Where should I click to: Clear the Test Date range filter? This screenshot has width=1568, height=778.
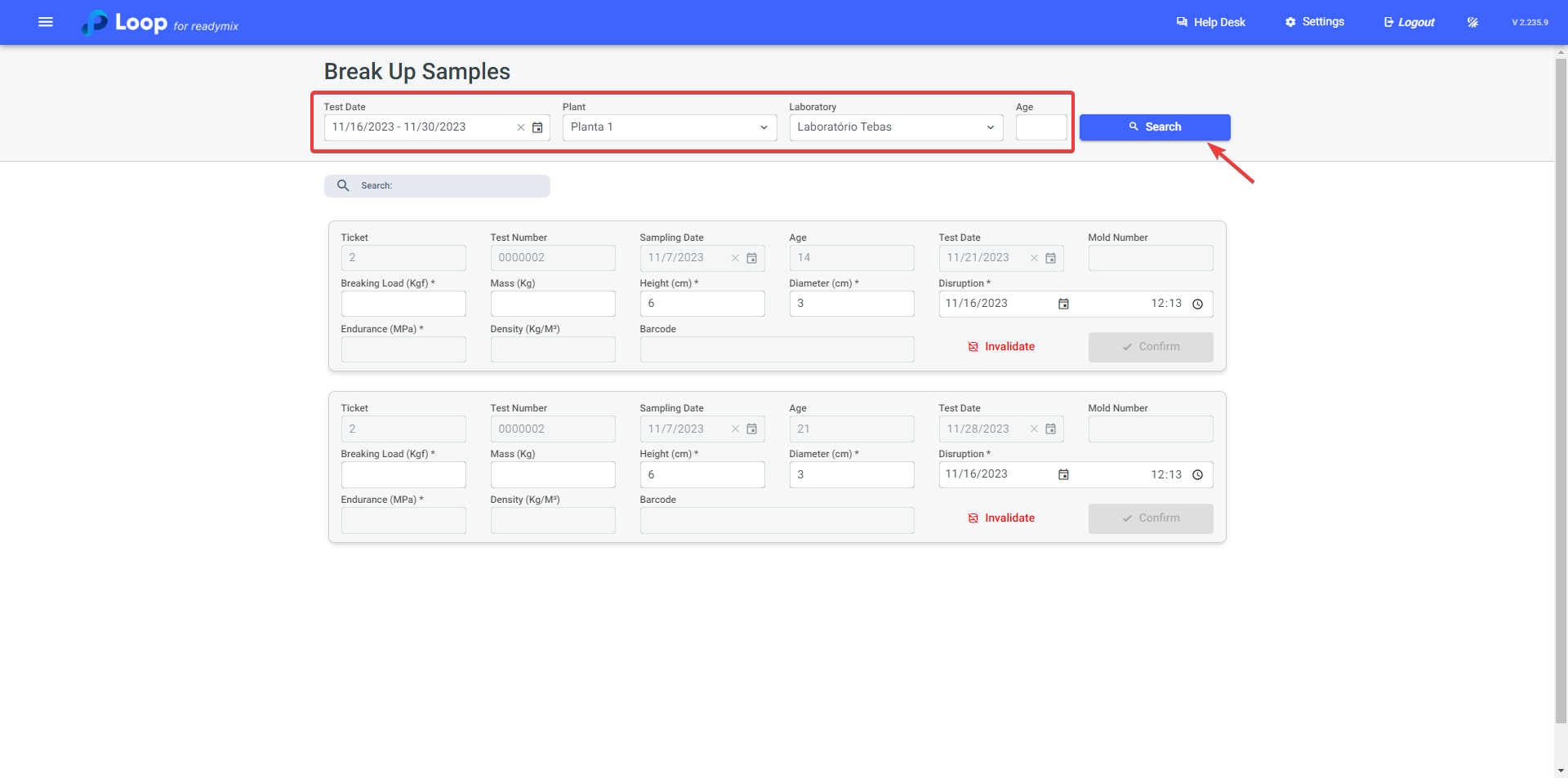coord(520,127)
